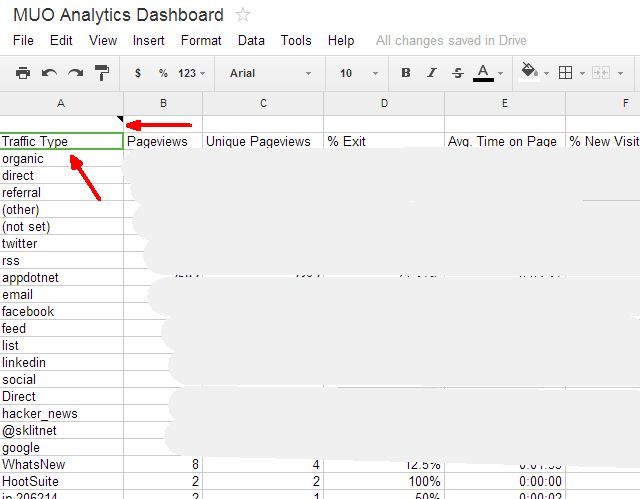Star the MUO Analytics Dashboard document

point(242,15)
